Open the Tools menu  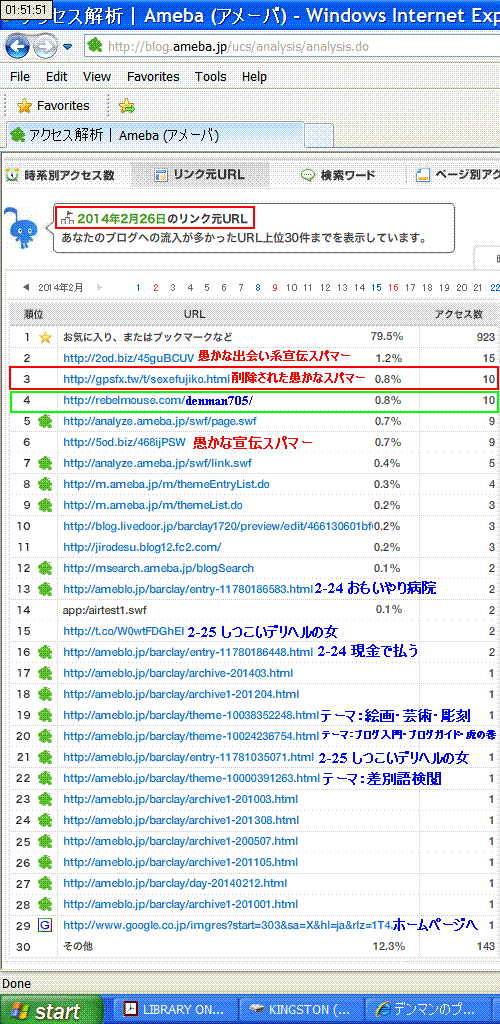pos(210,77)
